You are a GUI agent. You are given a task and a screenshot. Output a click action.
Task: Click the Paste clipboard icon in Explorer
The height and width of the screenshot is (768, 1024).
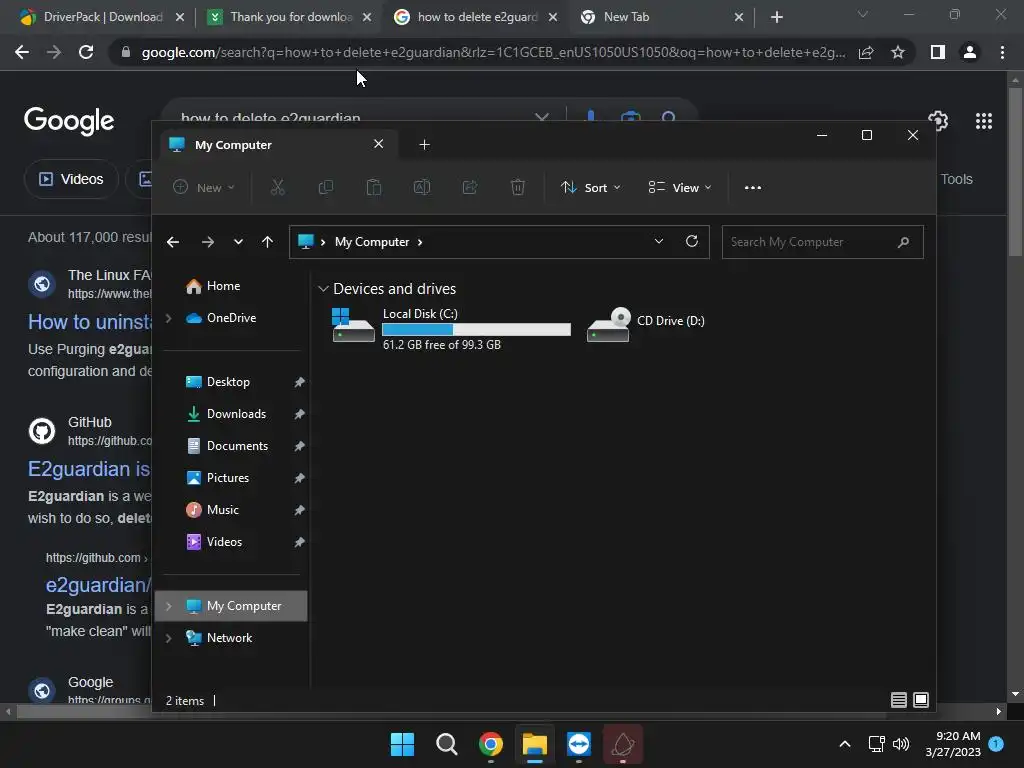click(374, 187)
